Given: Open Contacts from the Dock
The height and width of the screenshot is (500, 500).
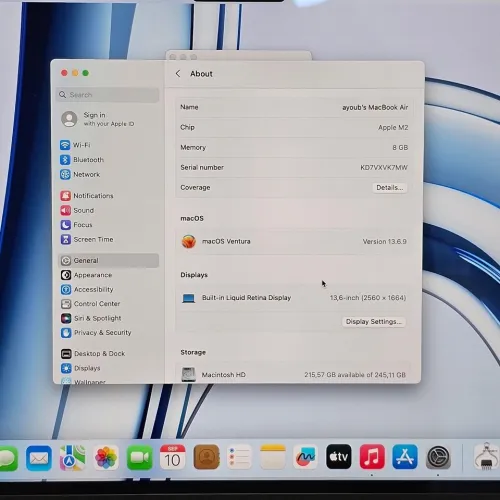Looking at the screenshot, I should point(206,457).
